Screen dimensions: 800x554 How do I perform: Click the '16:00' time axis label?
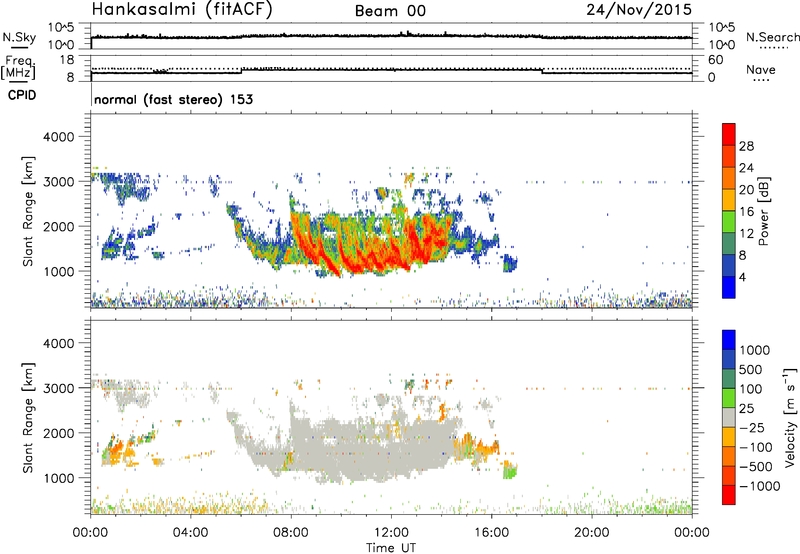click(x=491, y=533)
